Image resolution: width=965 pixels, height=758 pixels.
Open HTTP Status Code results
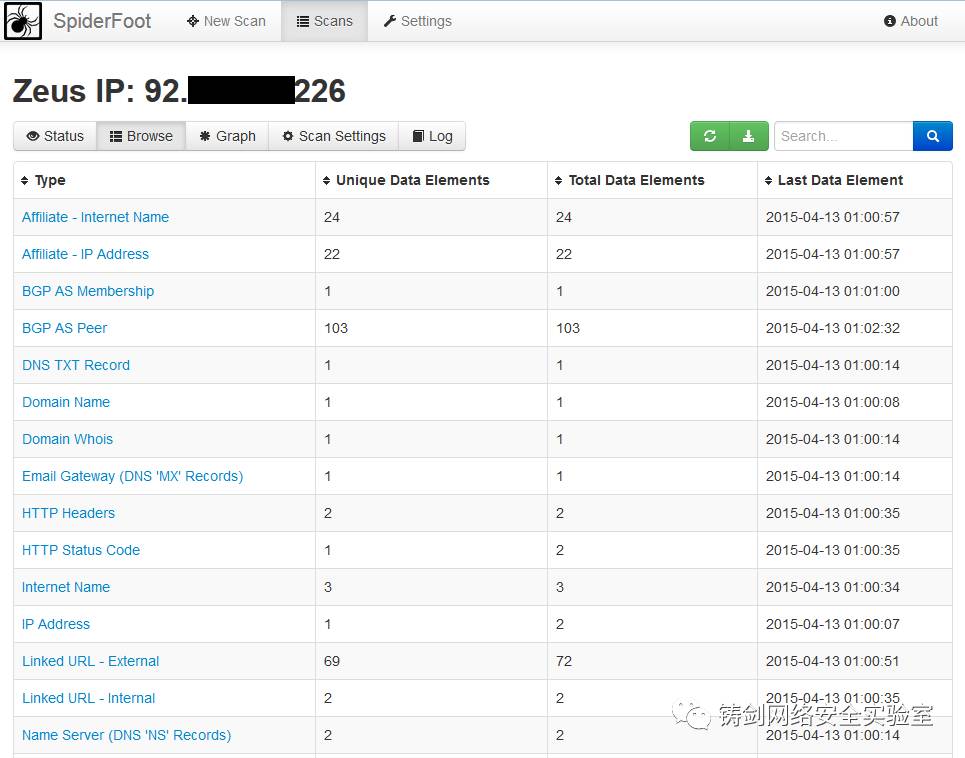81,550
